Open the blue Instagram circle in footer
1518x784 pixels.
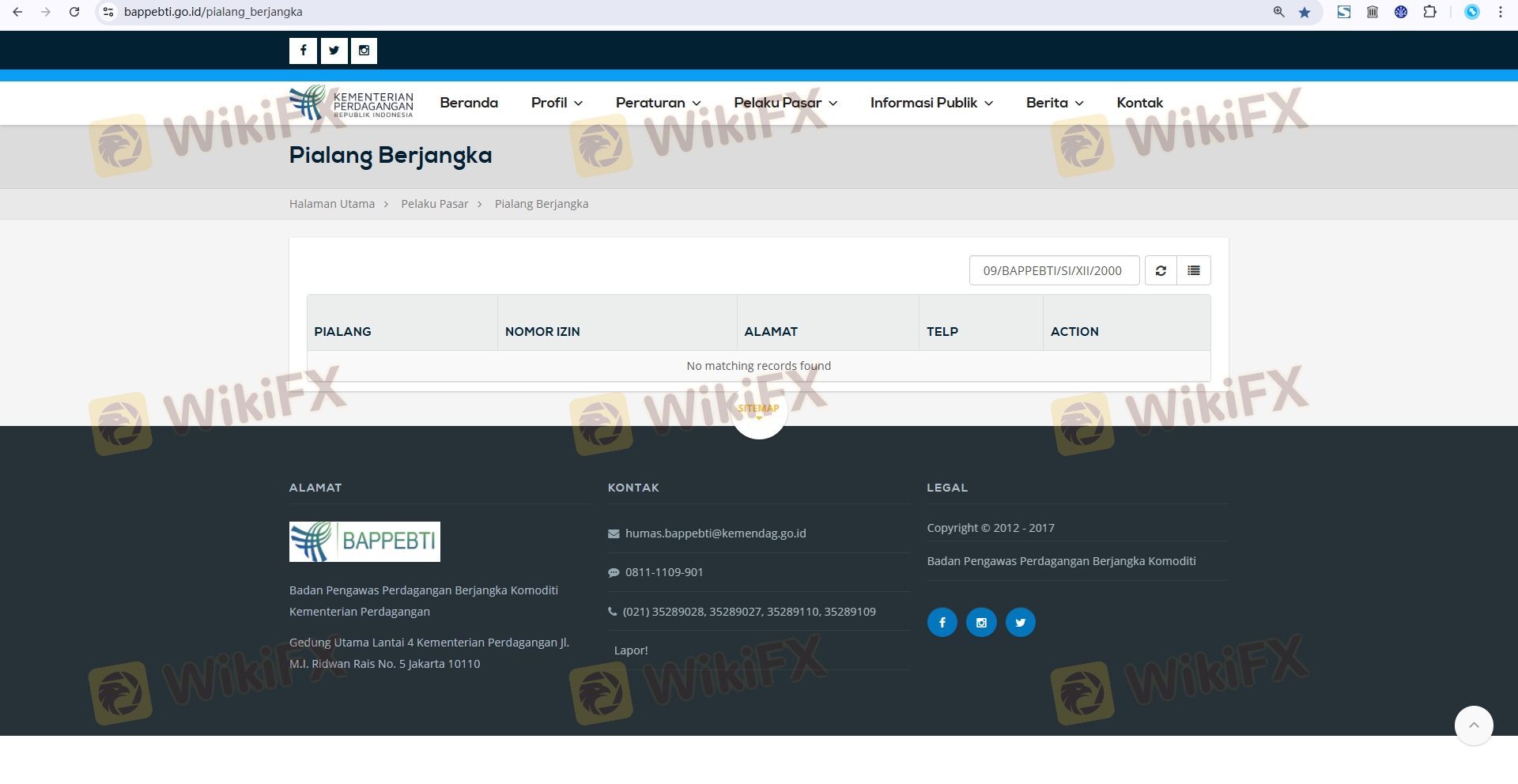click(981, 623)
